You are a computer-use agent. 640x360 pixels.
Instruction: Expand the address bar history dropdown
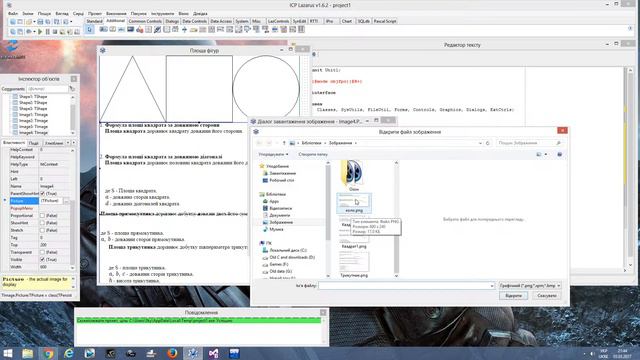[480, 143]
